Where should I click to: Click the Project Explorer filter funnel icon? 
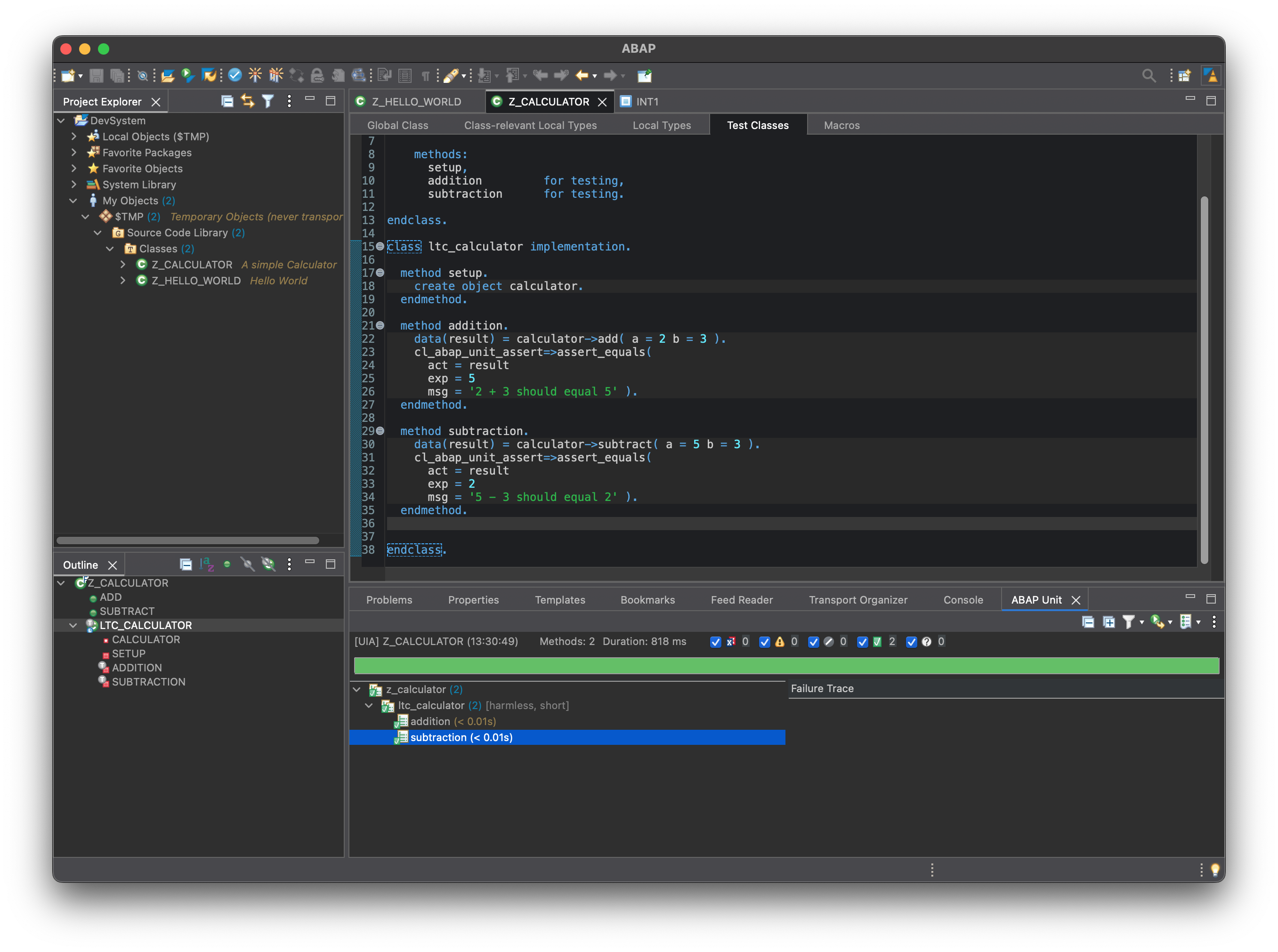pyautogui.click(x=268, y=101)
